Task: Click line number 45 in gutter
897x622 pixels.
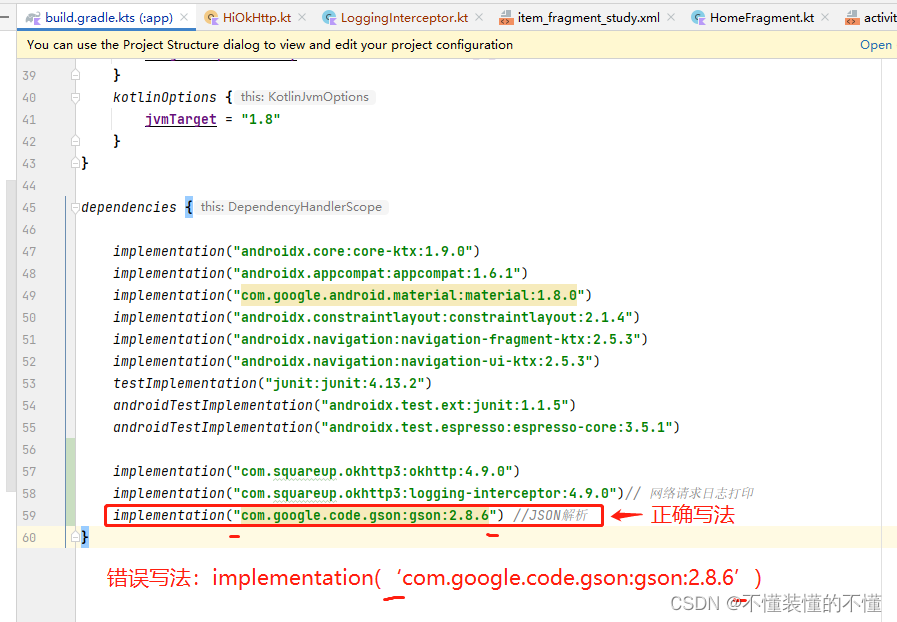Action: 29,208
